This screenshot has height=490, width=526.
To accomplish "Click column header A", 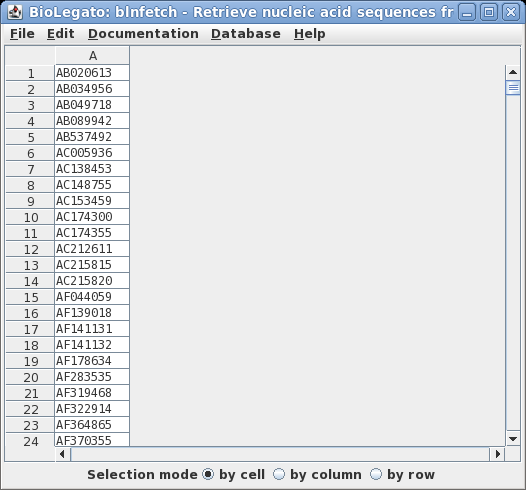I will click(92, 56).
